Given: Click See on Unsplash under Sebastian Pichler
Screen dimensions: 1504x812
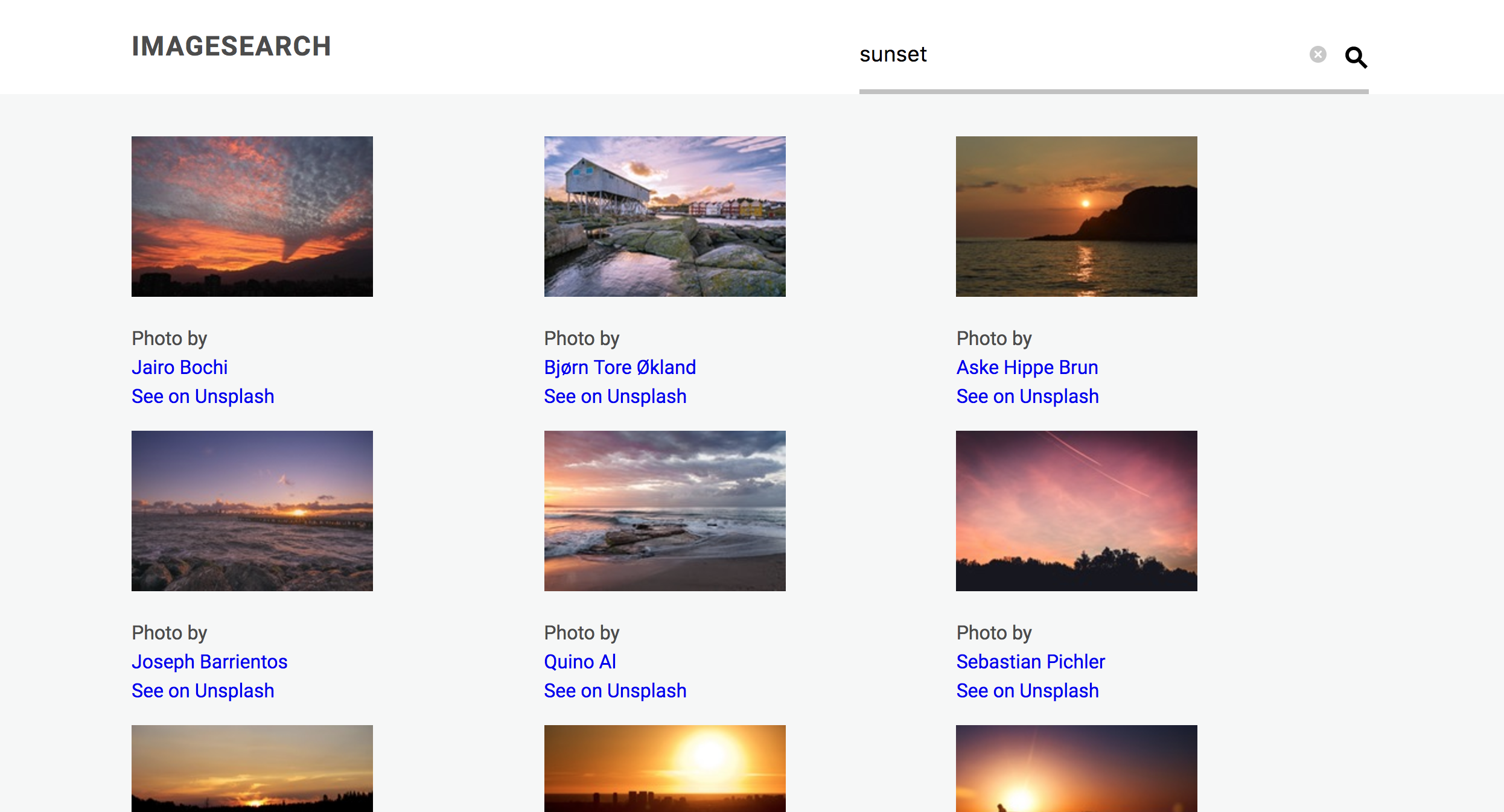Looking at the screenshot, I should click(x=1027, y=691).
